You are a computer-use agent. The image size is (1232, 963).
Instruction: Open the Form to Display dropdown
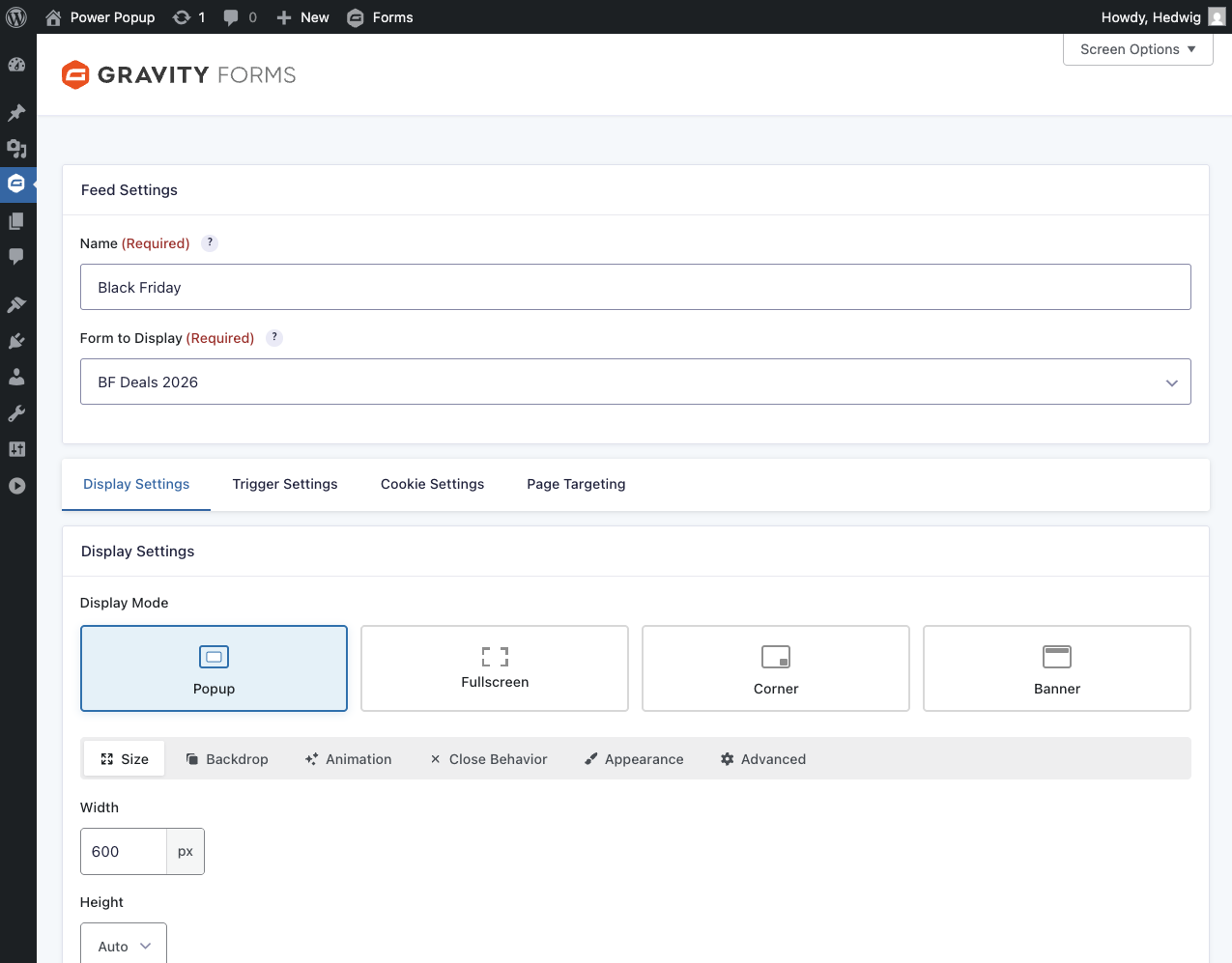tap(635, 382)
